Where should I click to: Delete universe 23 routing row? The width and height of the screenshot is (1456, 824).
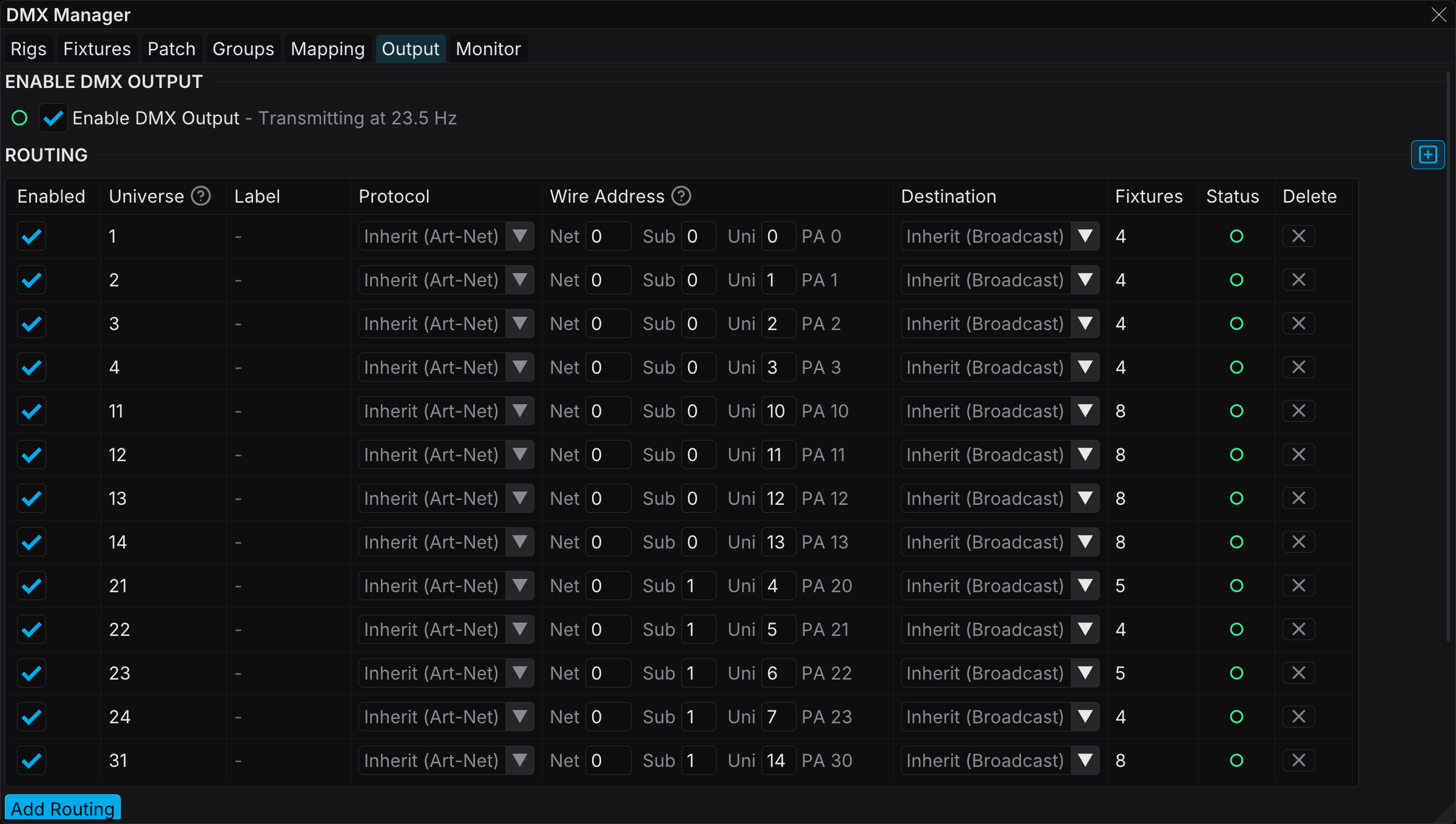tap(1298, 673)
